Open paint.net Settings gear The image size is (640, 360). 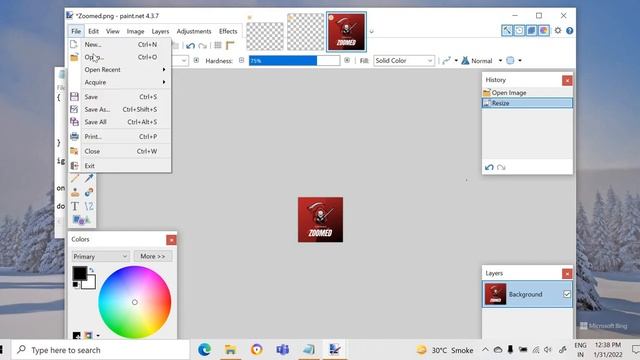click(558, 31)
